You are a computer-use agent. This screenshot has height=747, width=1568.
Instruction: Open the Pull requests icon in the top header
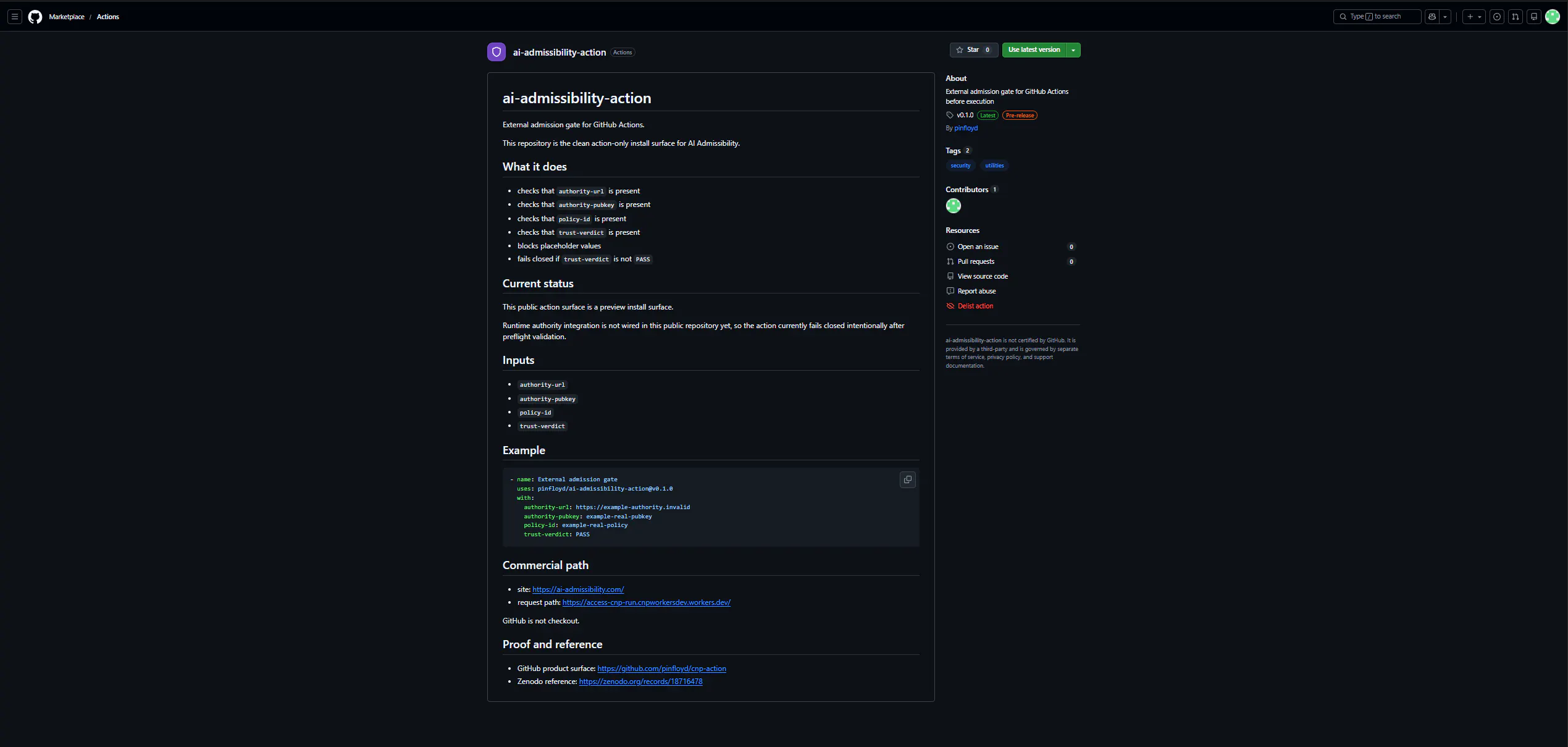pos(1516,17)
